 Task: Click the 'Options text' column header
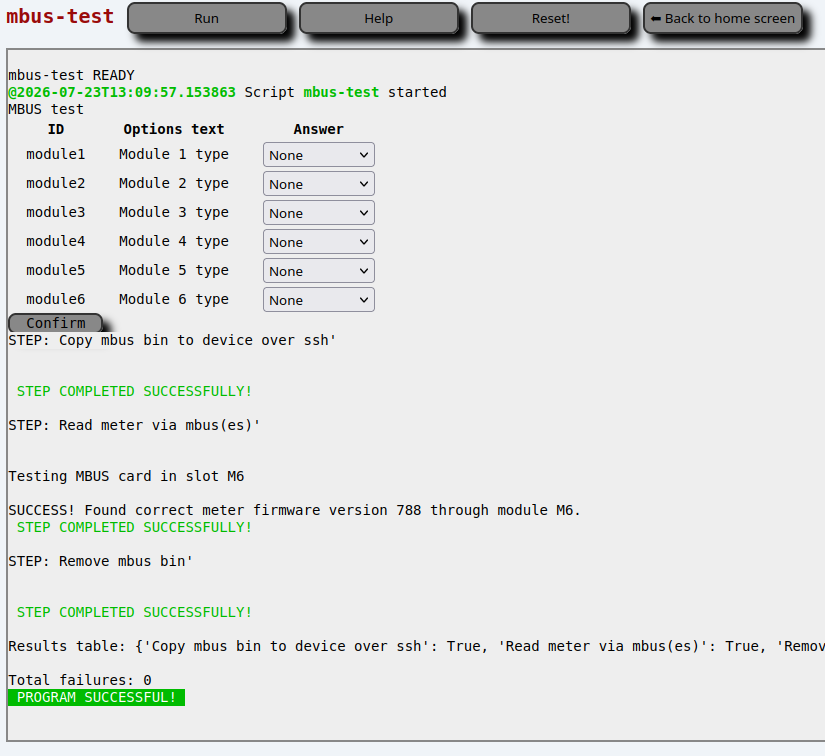[x=174, y=129]
